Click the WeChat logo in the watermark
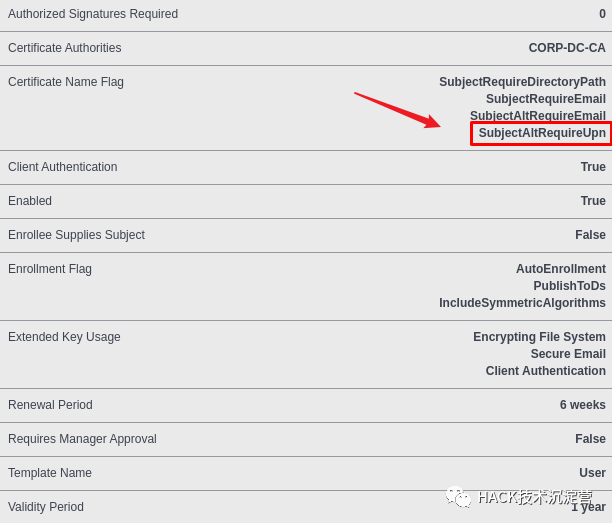This screenshot has height=525, width=612. click(x=458, y=497)
